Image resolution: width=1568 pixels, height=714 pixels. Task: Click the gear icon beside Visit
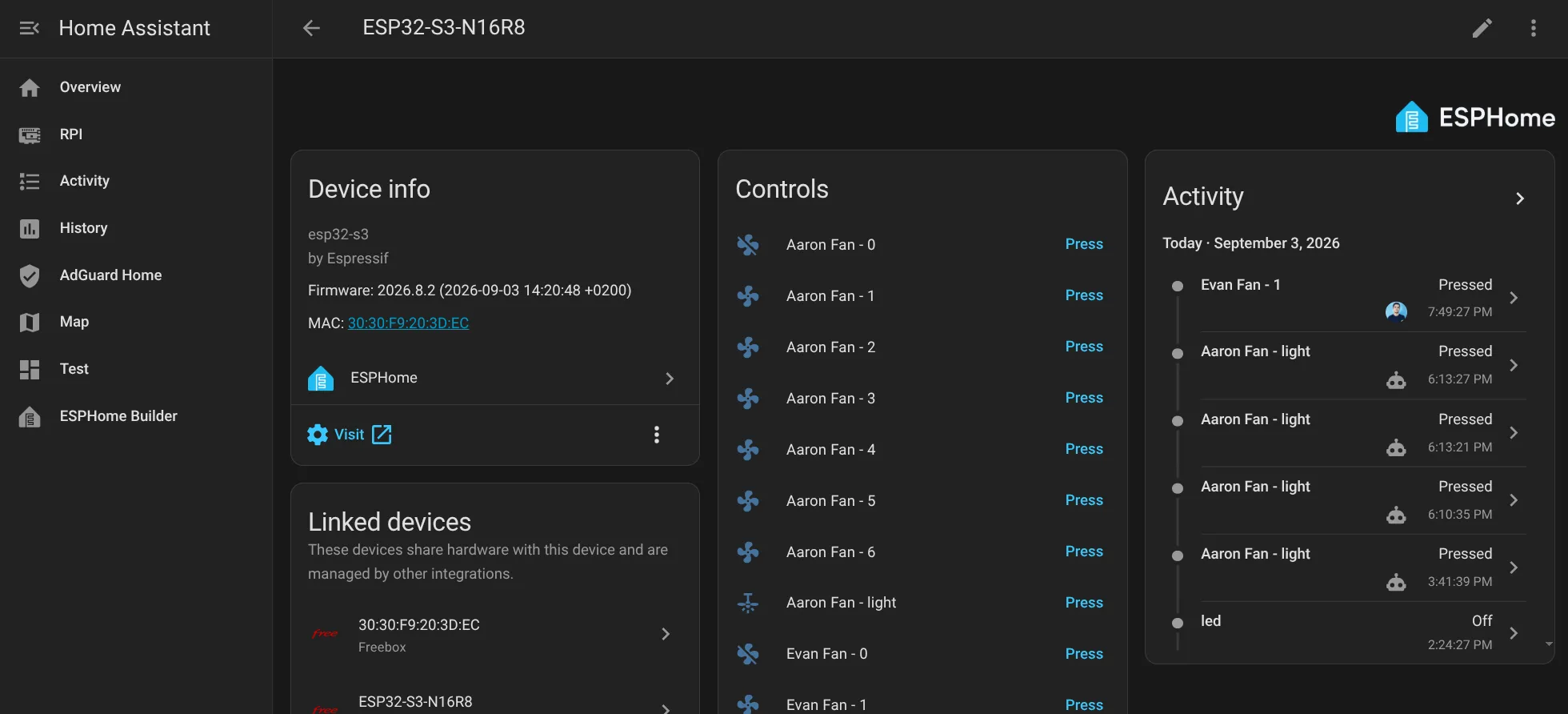[318, 435]
